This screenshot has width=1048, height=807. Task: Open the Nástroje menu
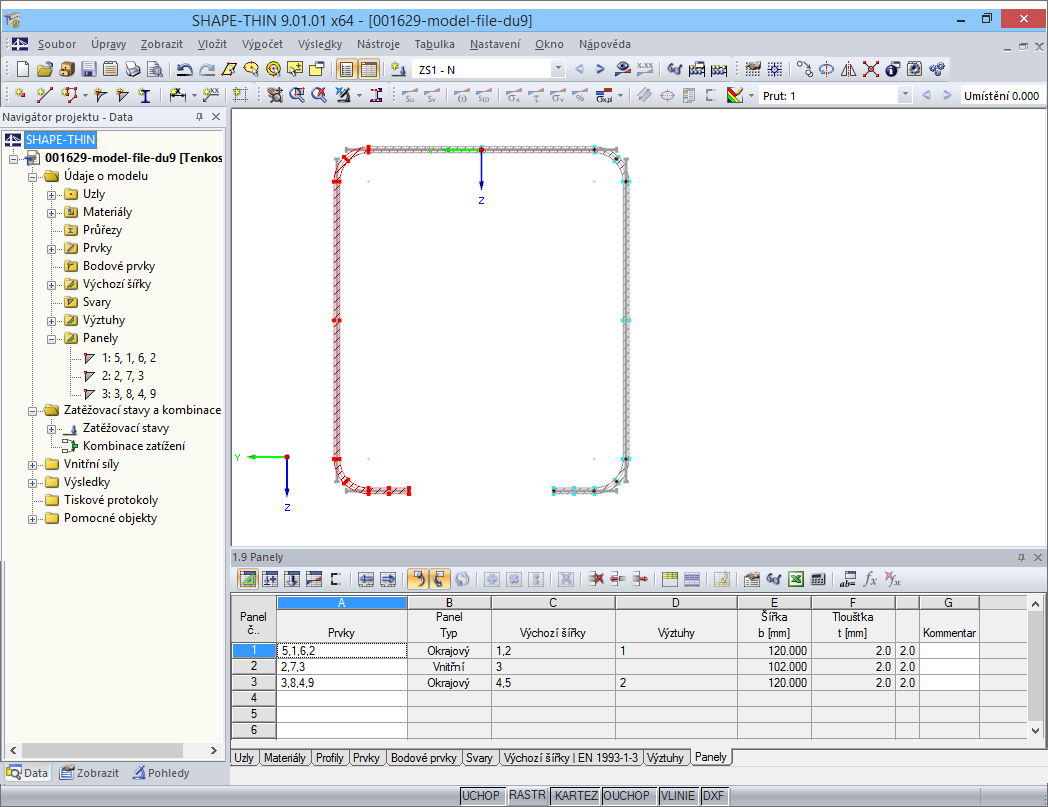click(378, 44)
